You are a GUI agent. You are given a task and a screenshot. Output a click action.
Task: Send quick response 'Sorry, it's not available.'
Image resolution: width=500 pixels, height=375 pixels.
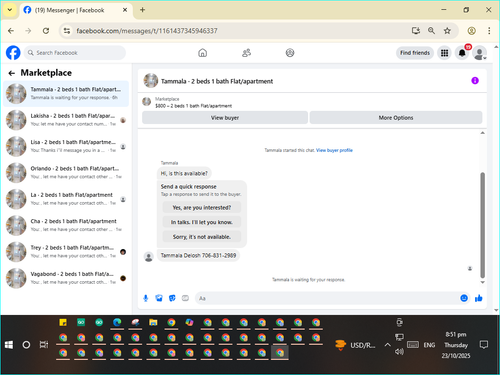coord(202,237)
